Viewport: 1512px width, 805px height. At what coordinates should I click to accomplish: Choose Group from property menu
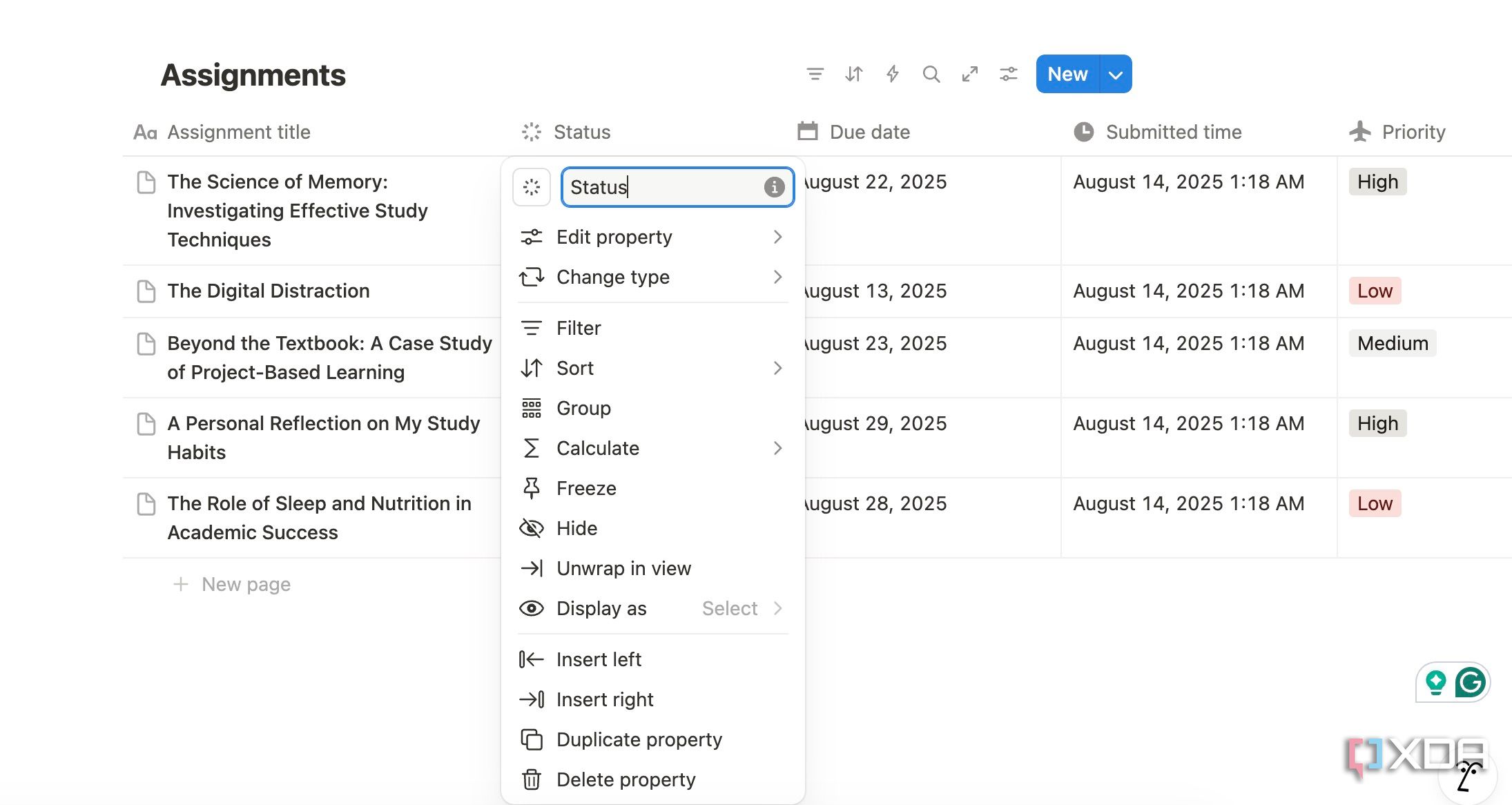tap(652, 408)
